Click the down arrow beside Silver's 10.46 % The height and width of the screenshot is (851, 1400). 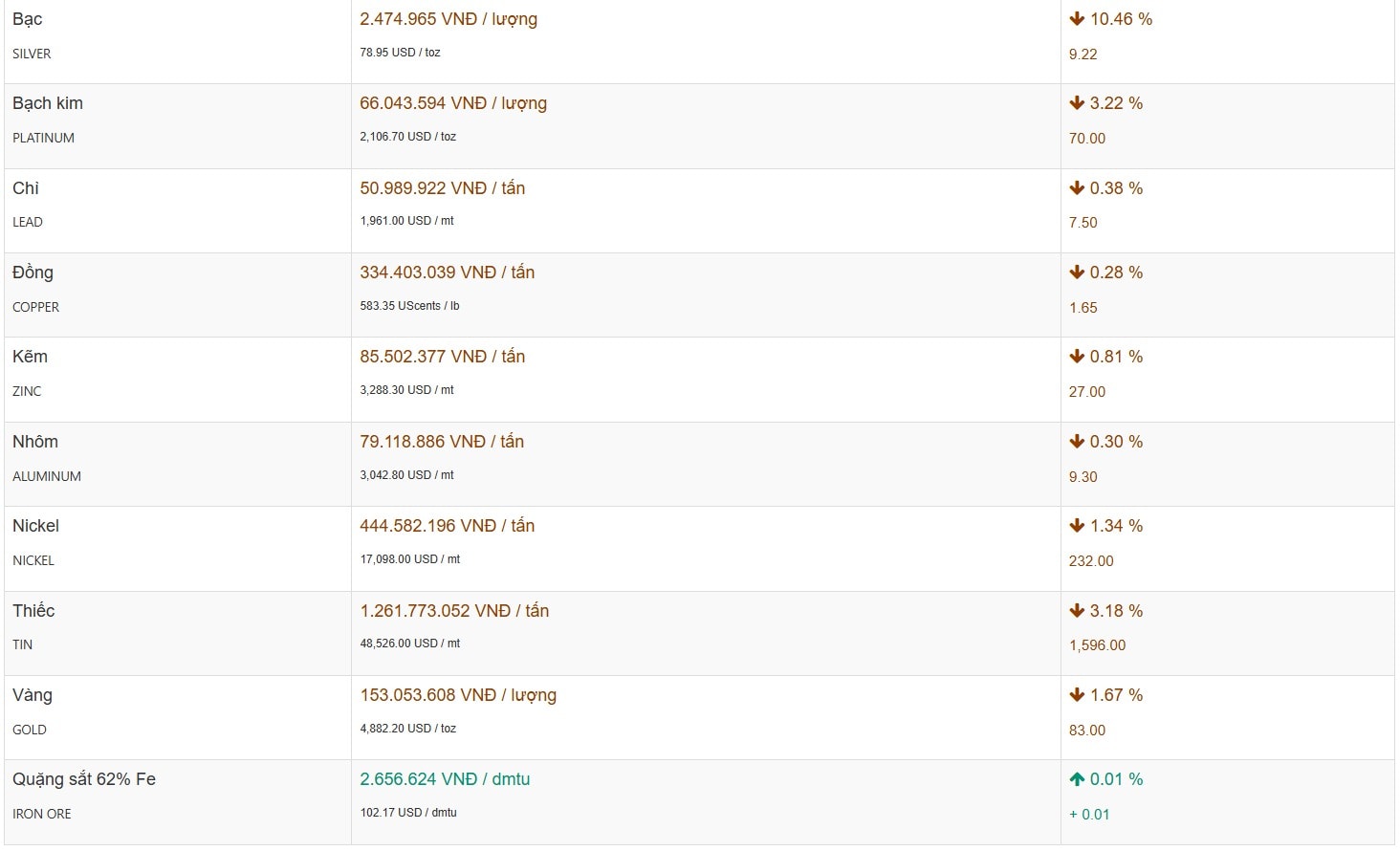click(1077, 19)
